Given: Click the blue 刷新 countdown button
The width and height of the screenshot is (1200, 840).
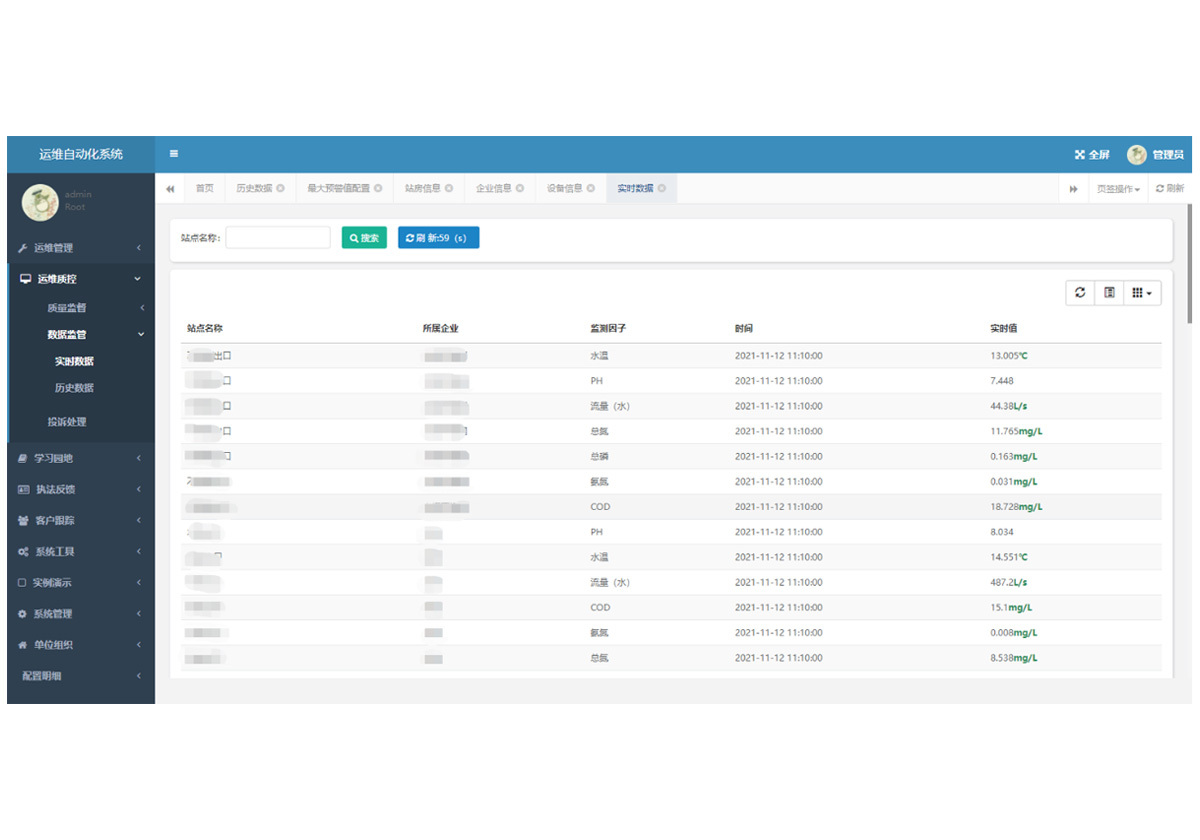Looking at the screenshot, I should click(438, 238).
